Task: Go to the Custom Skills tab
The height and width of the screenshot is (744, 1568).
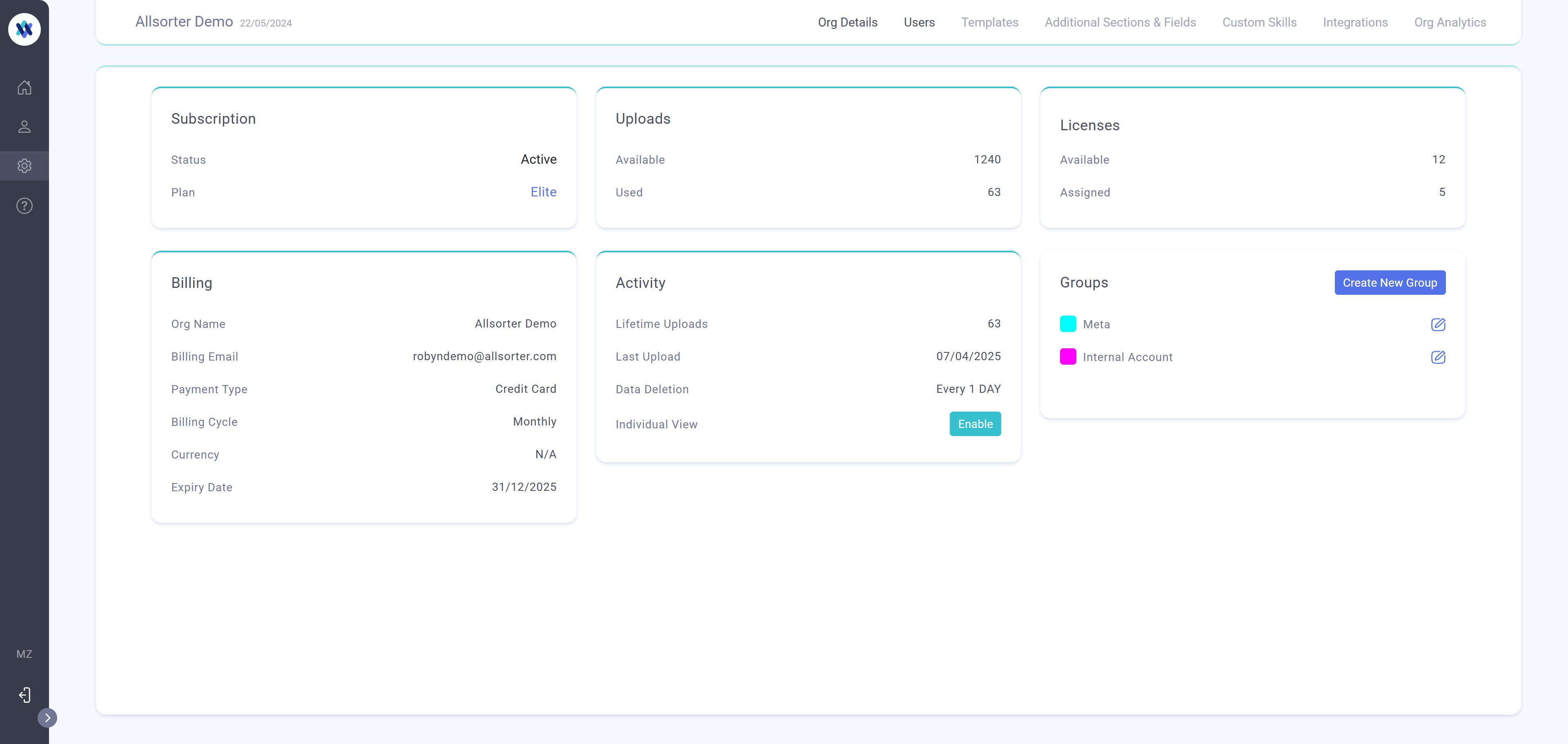Action: click(x=1259, y=22)
